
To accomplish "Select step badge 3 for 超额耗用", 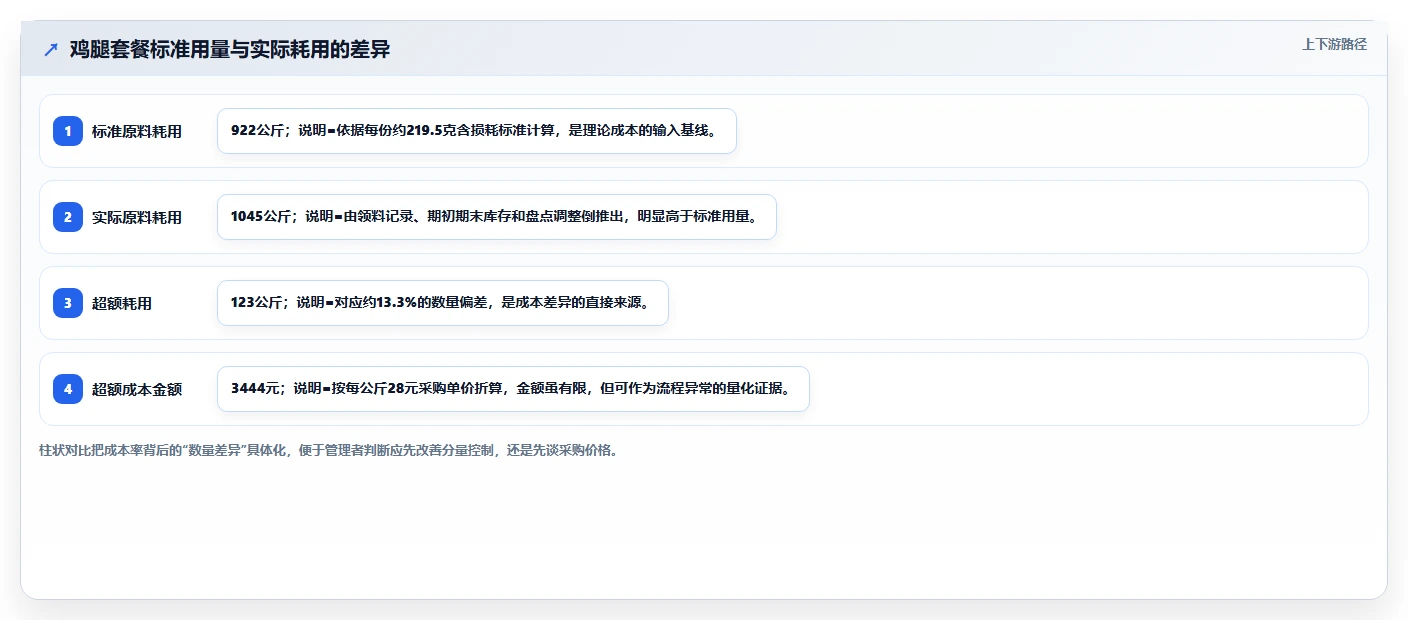I will click(68, 303).
